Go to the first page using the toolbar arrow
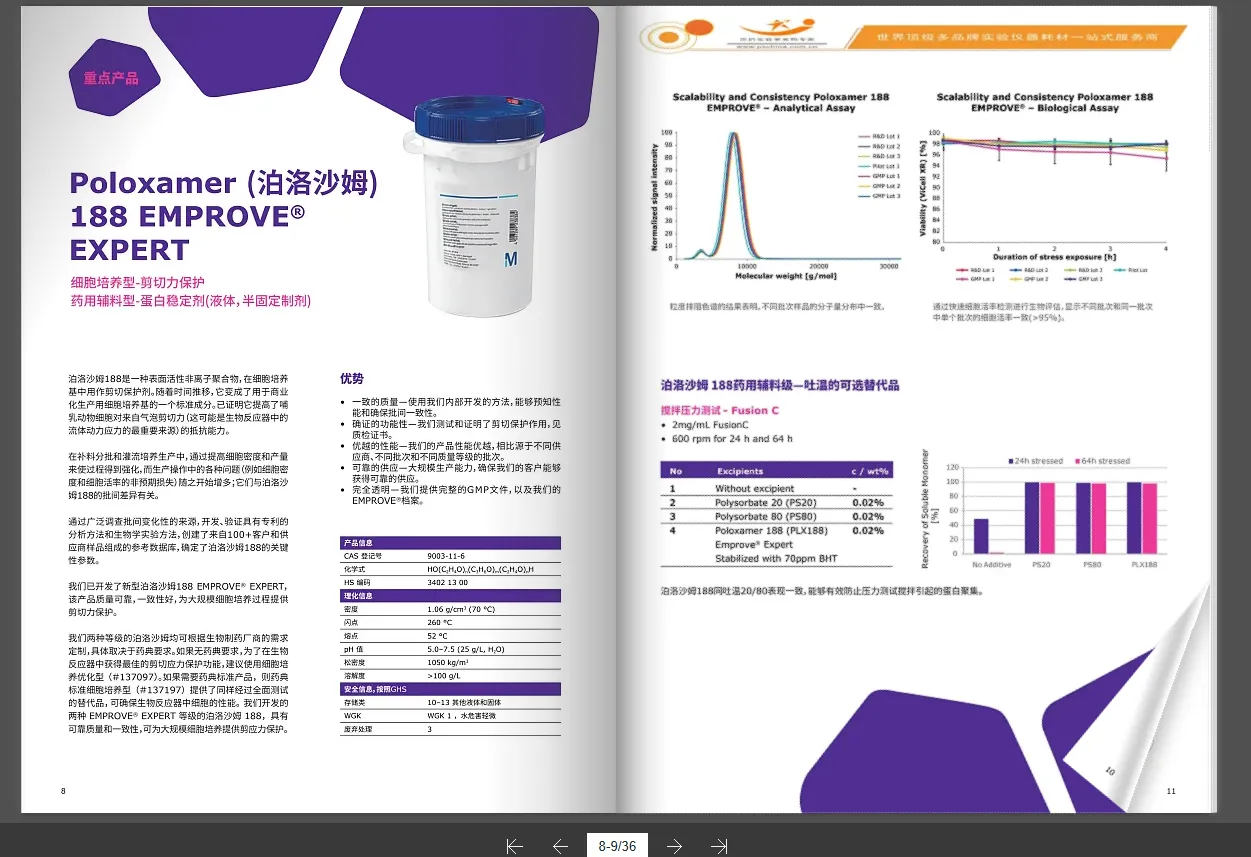 tap(515, 846)
